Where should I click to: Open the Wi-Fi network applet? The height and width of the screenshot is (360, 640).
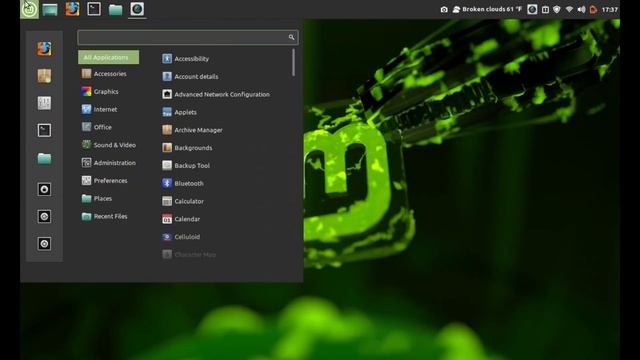569,9
